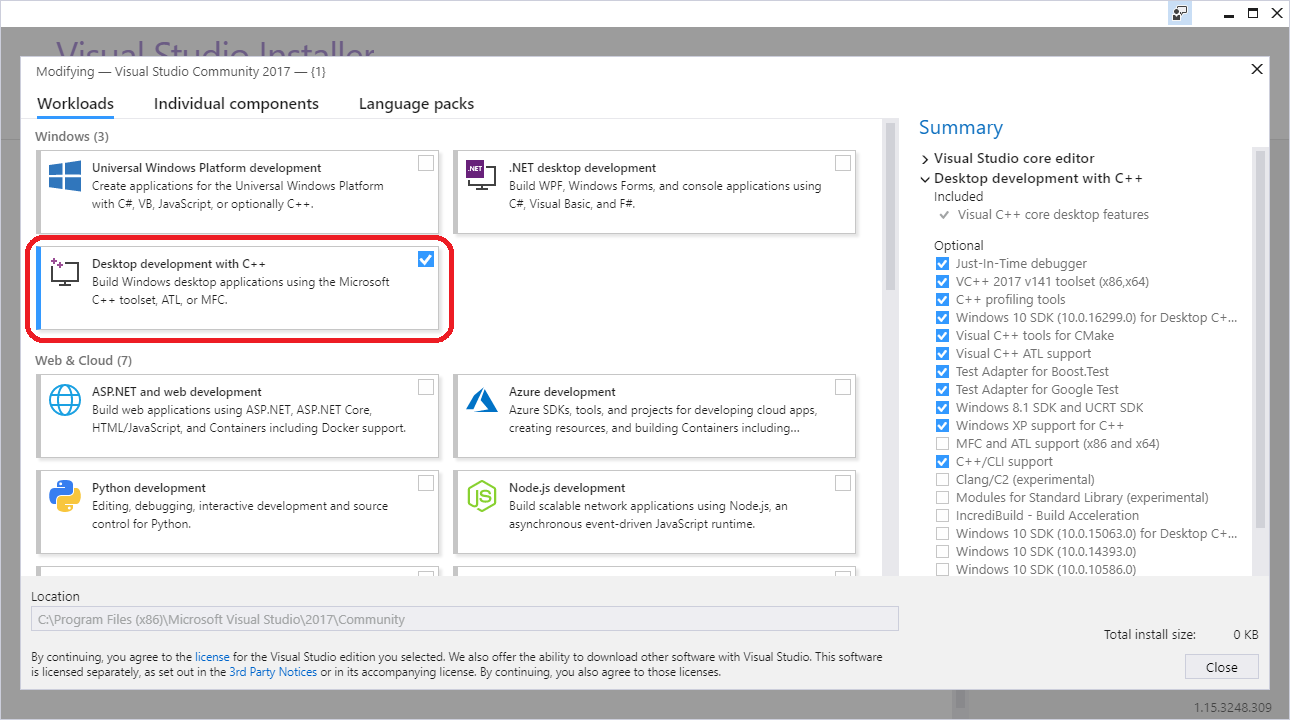The width and height of the screenshot is (1290, 720).
Task: Open the Individual components tab
Action: [x=236, y=104]
